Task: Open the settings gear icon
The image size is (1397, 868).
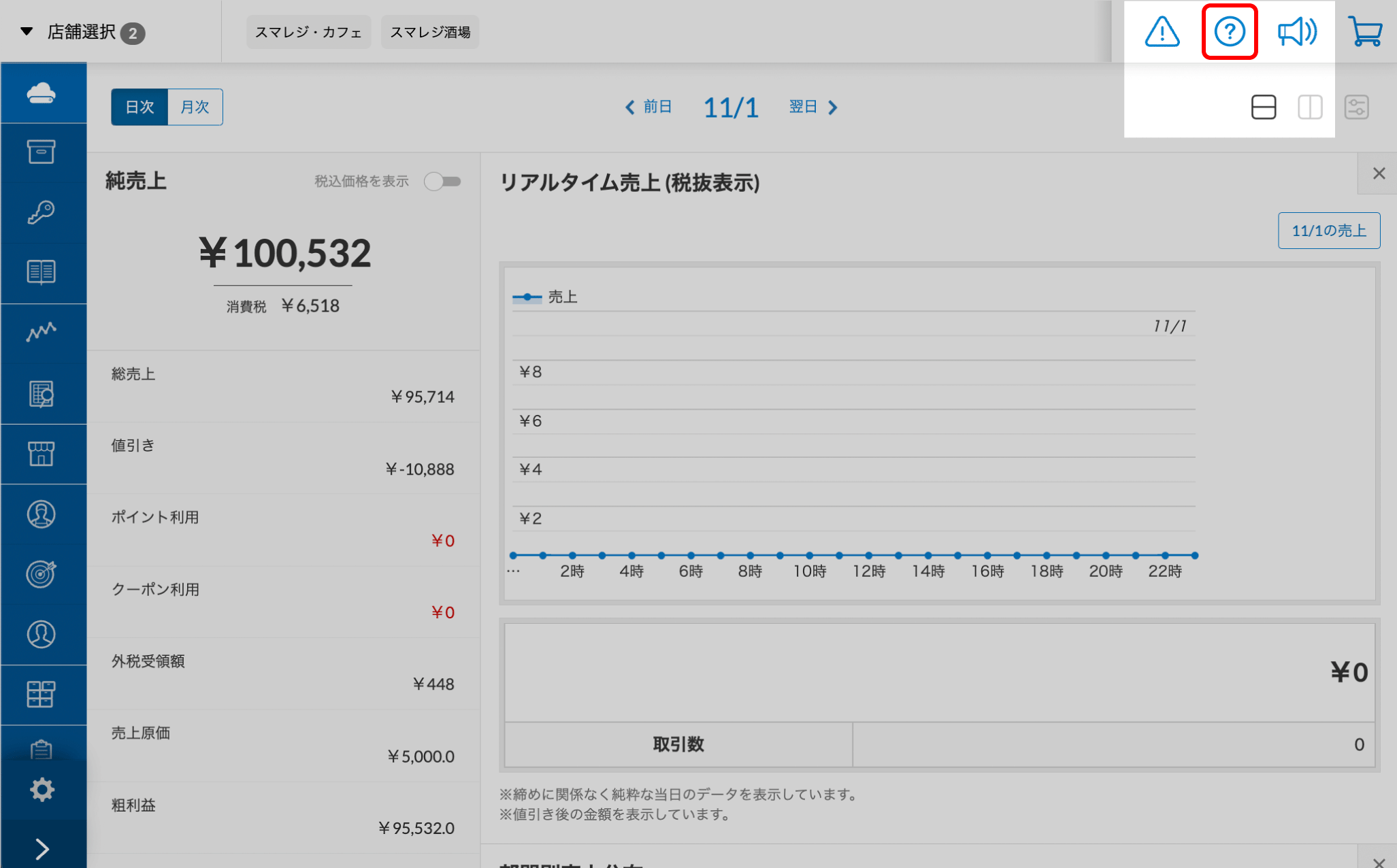Action: click(42, 790)
